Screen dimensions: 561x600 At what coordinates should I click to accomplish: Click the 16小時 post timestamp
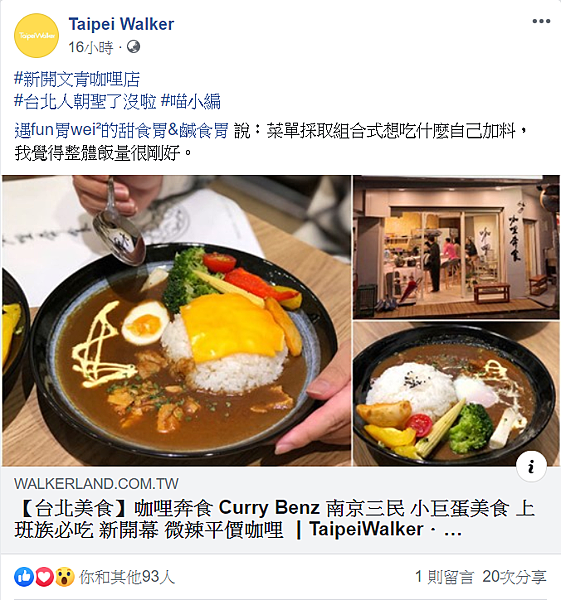tap(91, 47)
